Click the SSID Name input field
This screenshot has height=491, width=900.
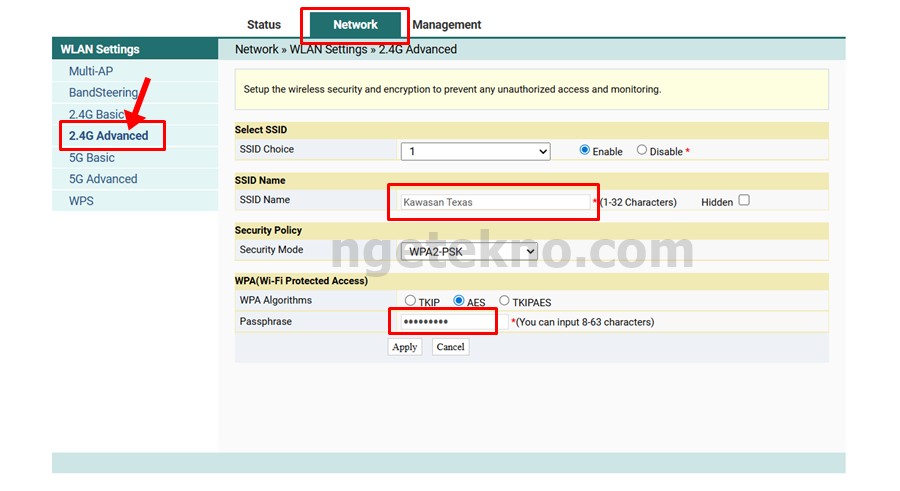pos(494,202)
